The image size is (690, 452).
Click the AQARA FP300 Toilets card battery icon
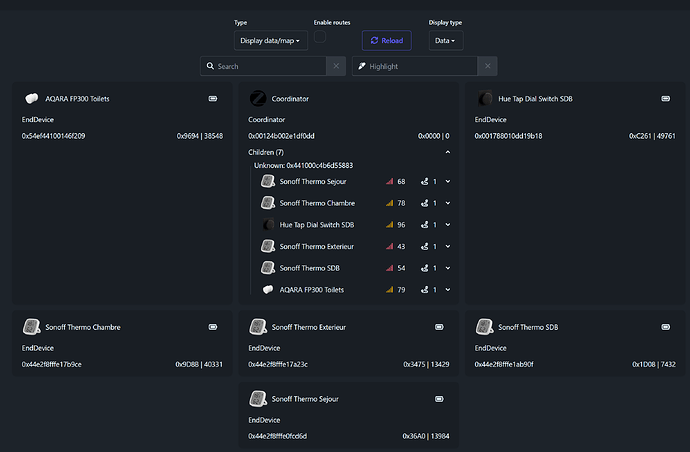click(x=213, y=99)
